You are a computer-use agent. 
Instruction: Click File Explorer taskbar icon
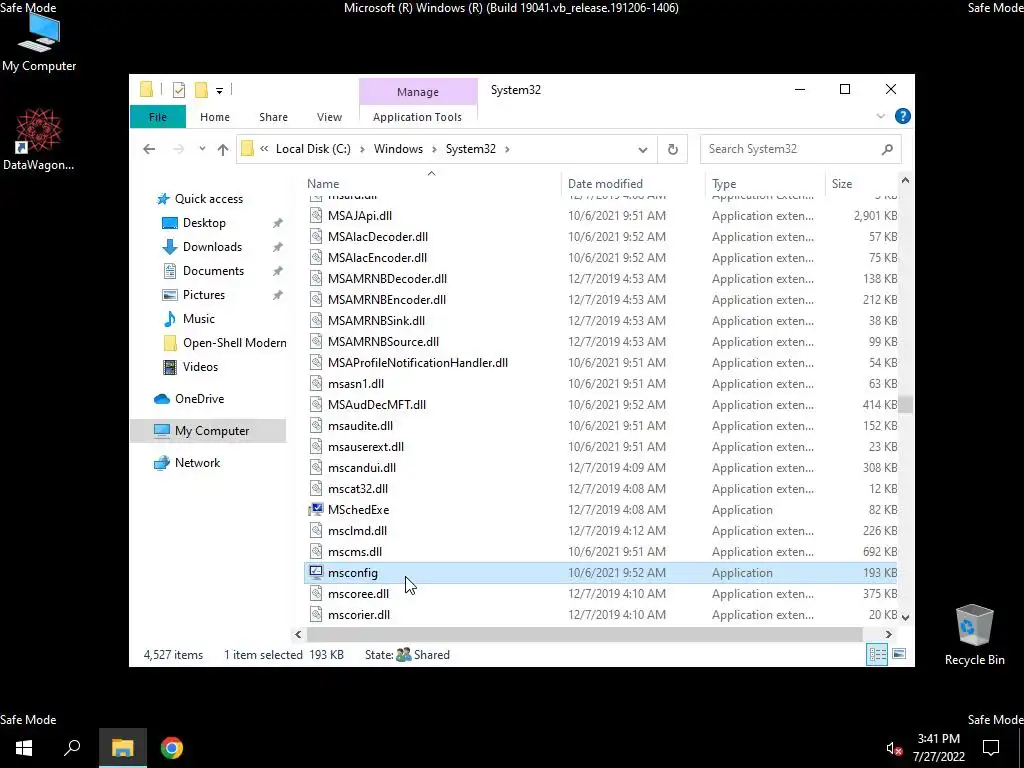(x=122, y=748)
